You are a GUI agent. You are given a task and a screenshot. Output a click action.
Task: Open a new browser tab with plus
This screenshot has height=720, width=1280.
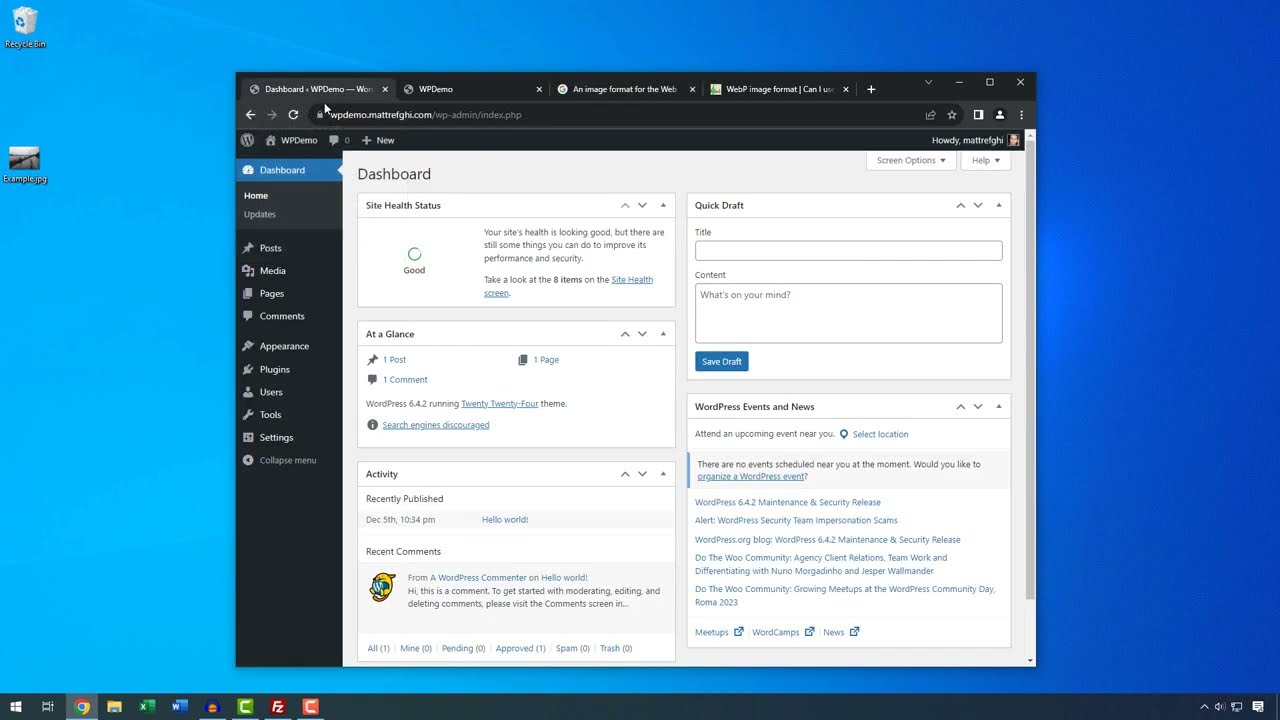pos(871,89)
